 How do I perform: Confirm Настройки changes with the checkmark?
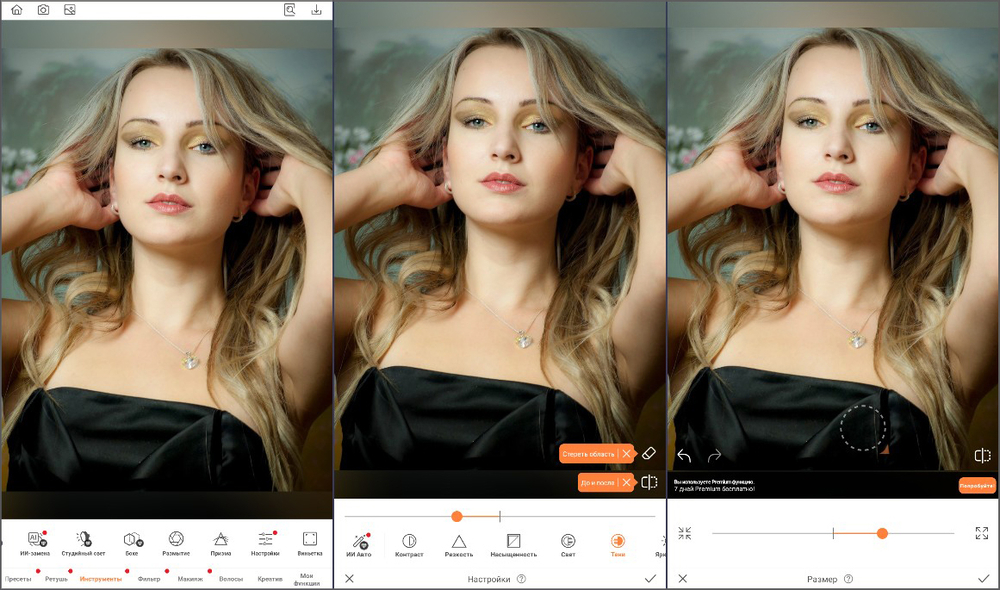(650, 578)
